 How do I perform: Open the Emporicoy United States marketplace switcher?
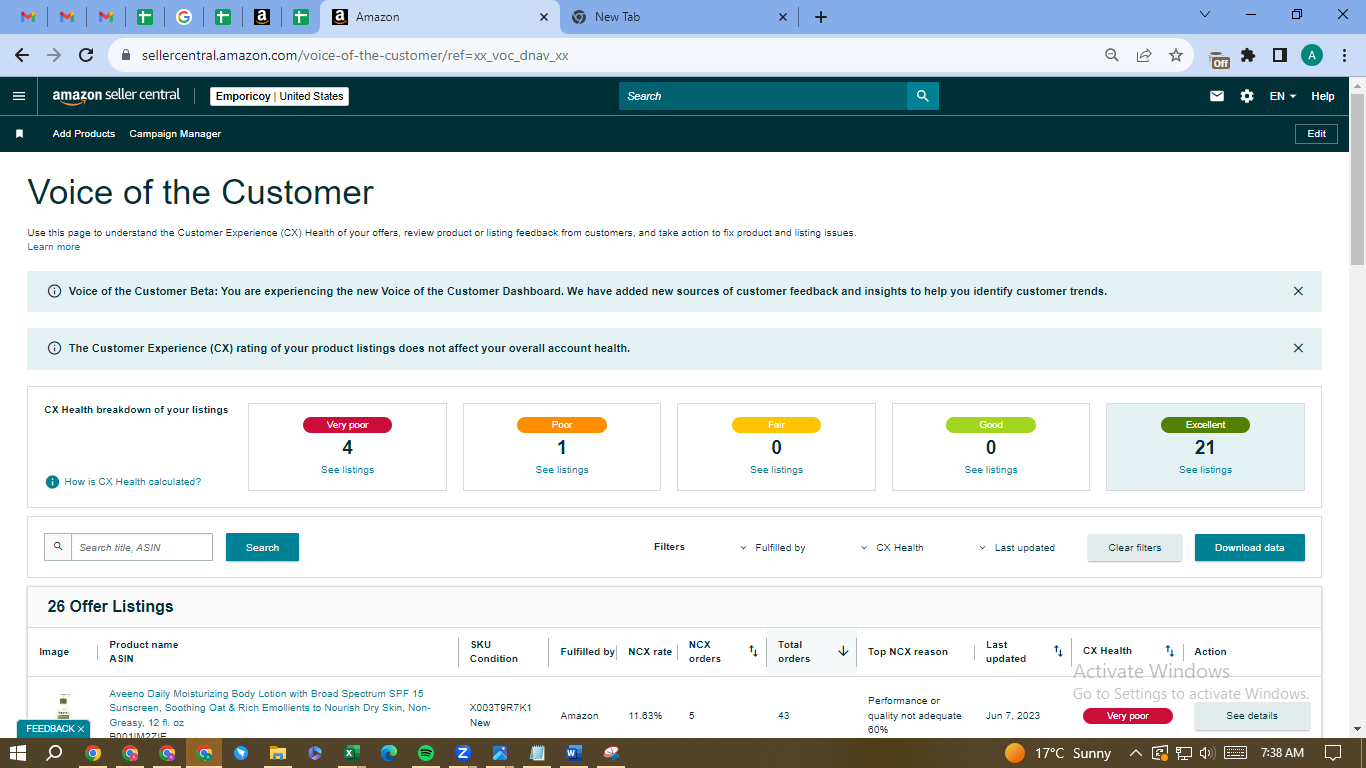click(280, 96)
